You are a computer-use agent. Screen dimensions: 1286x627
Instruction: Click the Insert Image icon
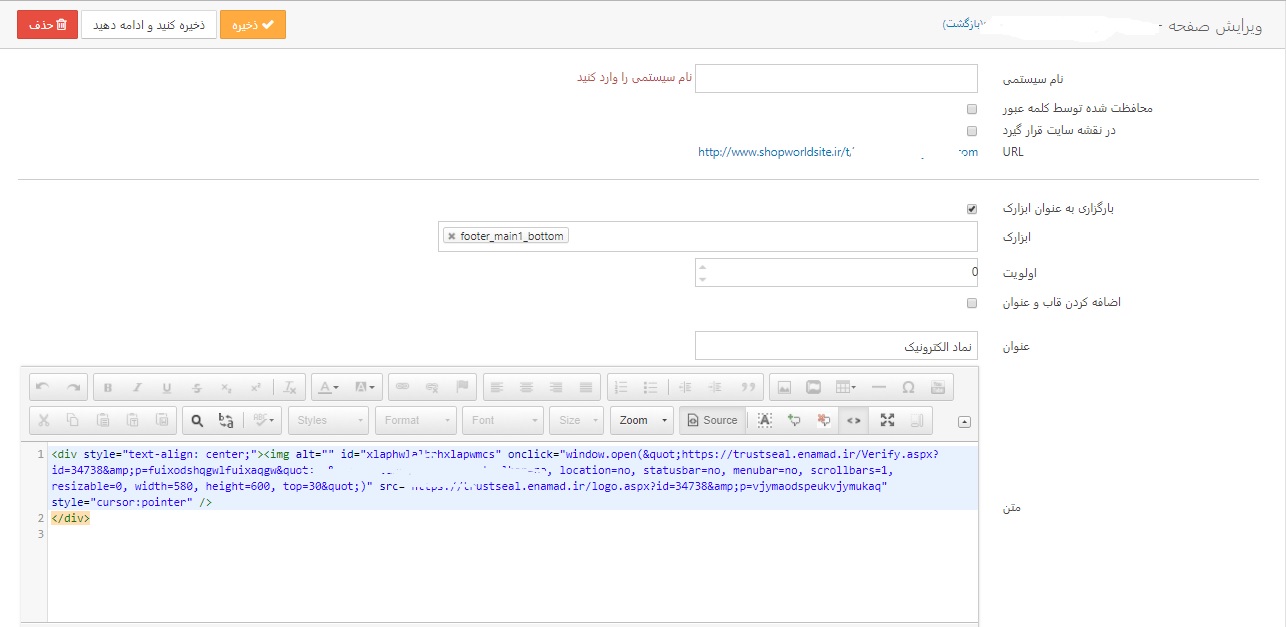pos(785,387)
